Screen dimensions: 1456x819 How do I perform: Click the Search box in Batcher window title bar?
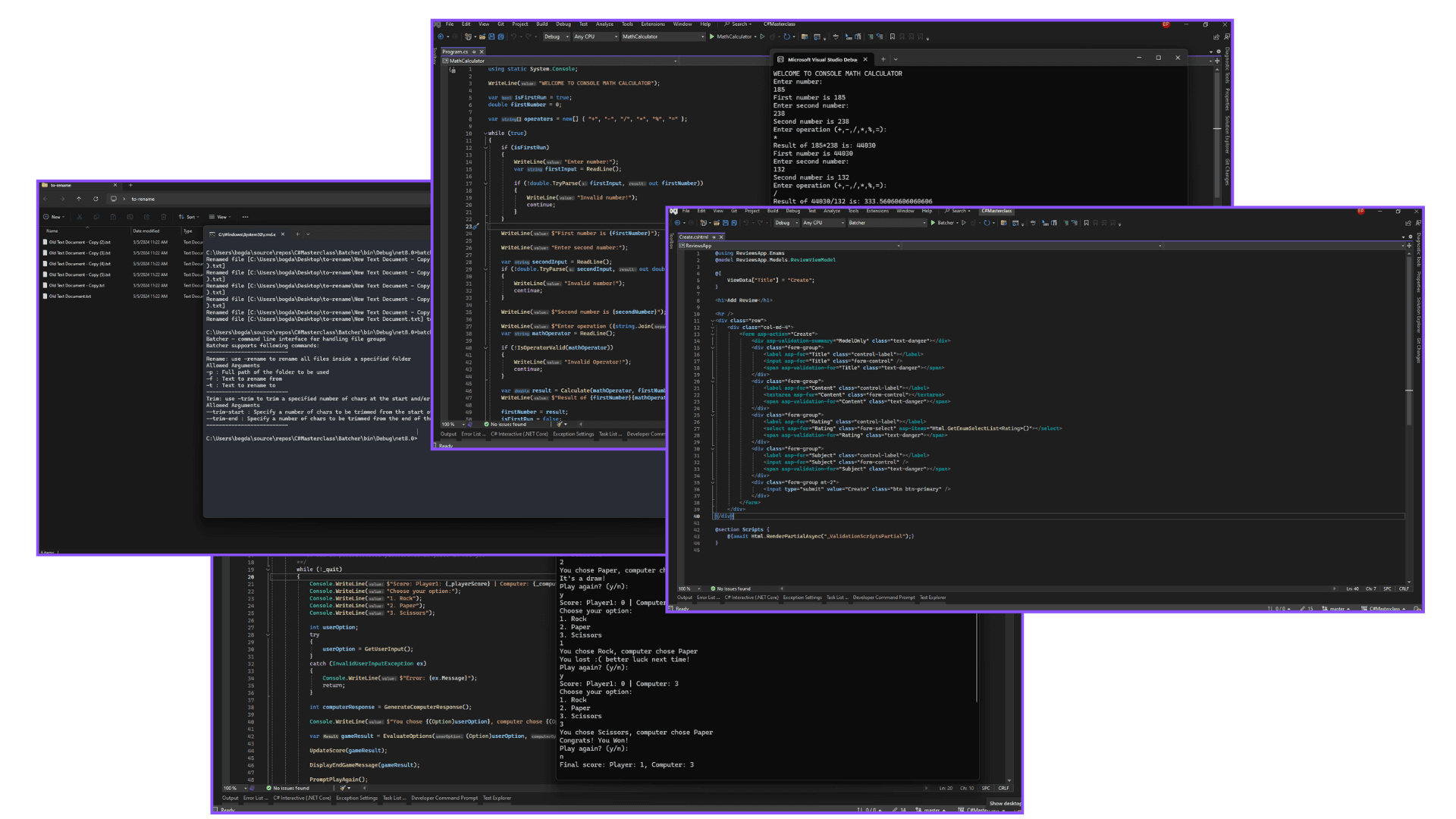(x=959, y=211)
